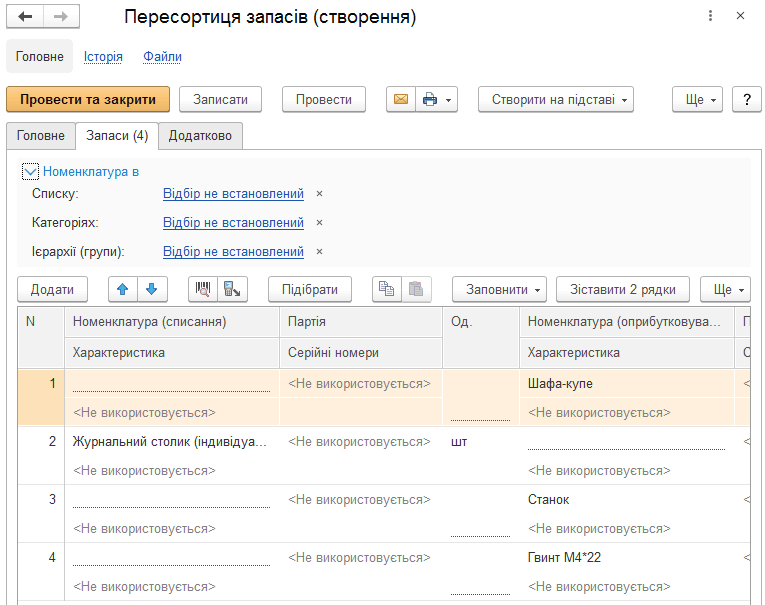Close the Пересортиця запасів window
Screen dimensions: 765x605
(740, 16)
